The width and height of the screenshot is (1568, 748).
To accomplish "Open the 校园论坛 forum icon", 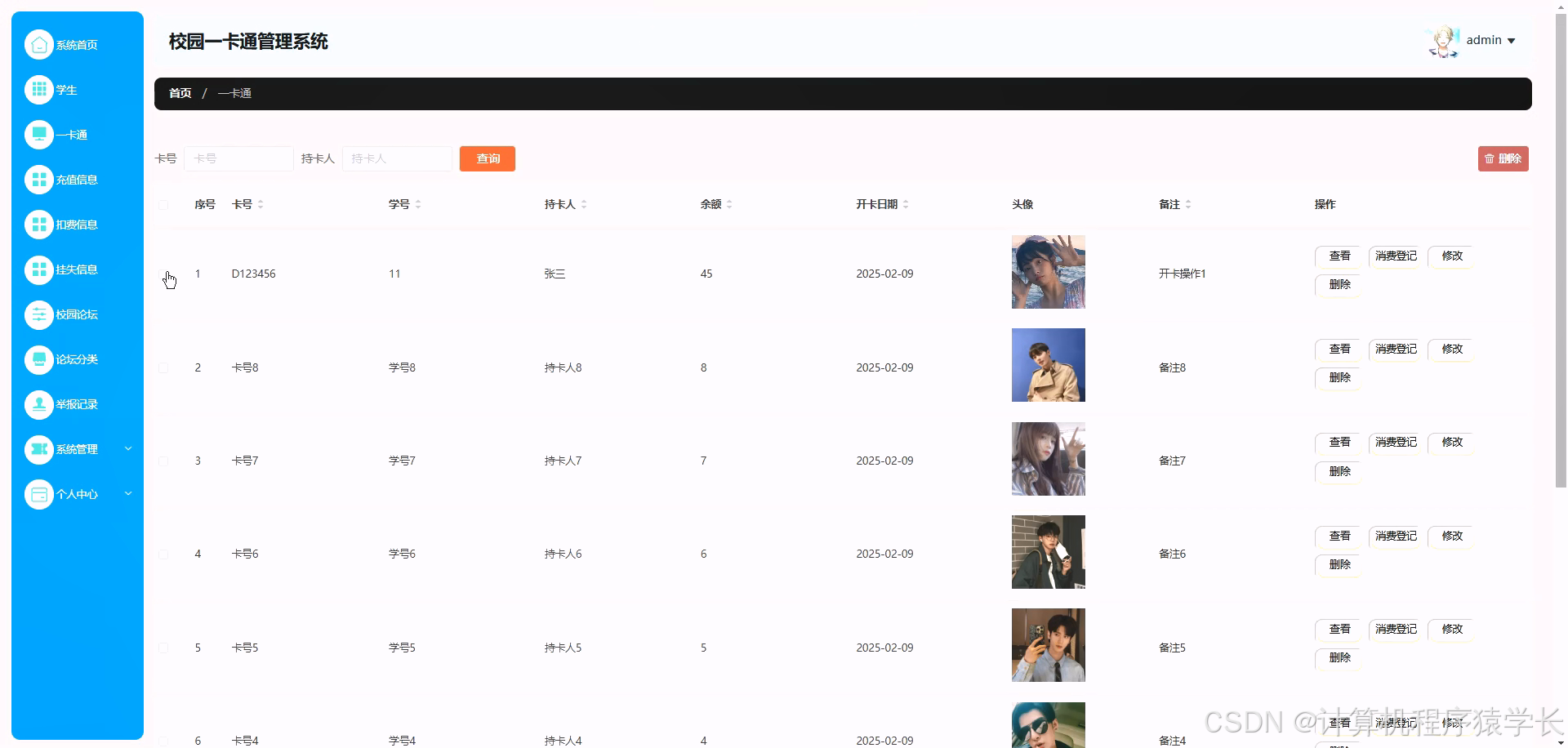I will 38,314.
